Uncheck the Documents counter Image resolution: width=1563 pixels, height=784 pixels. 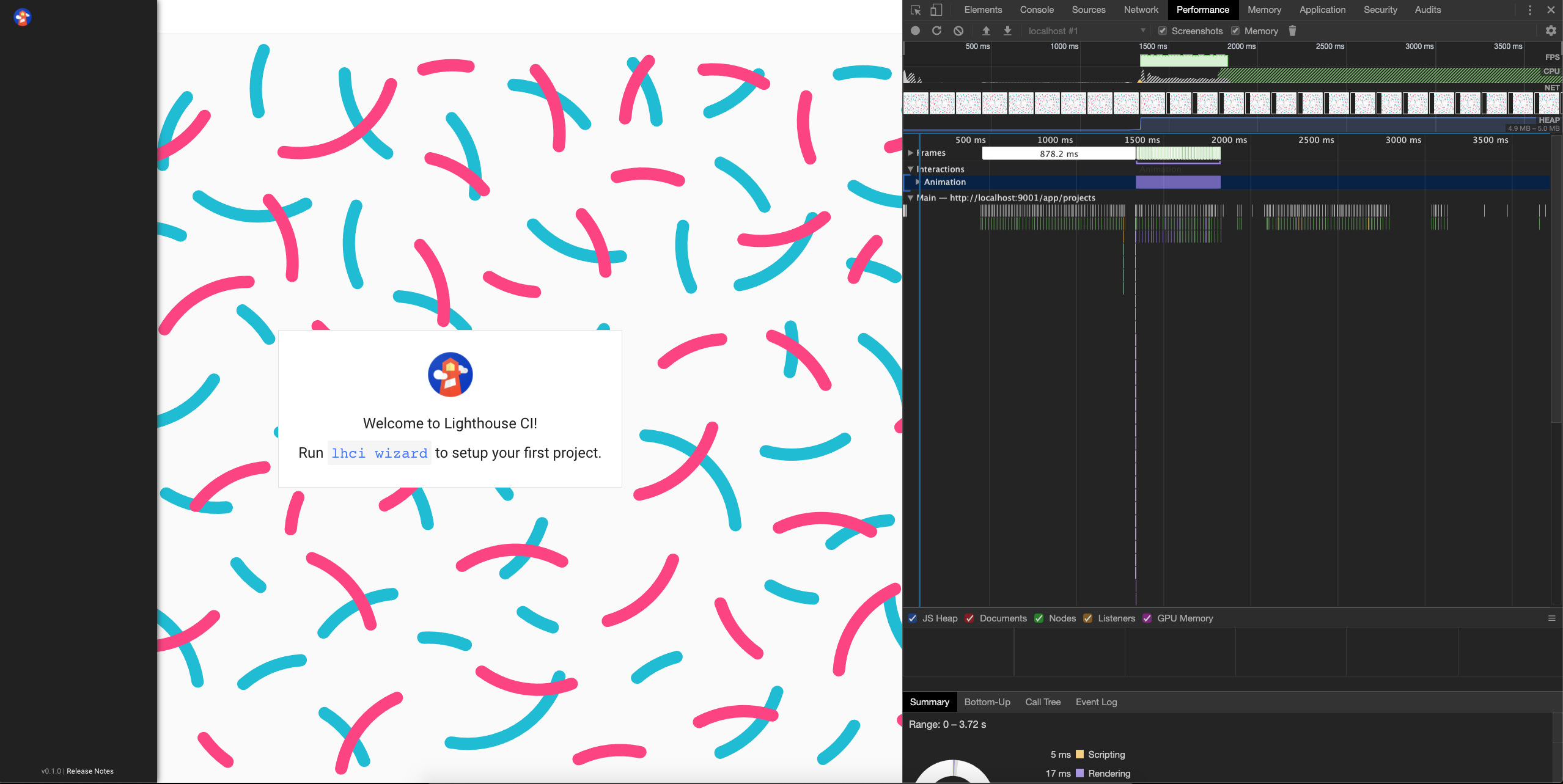click(969, 618)
